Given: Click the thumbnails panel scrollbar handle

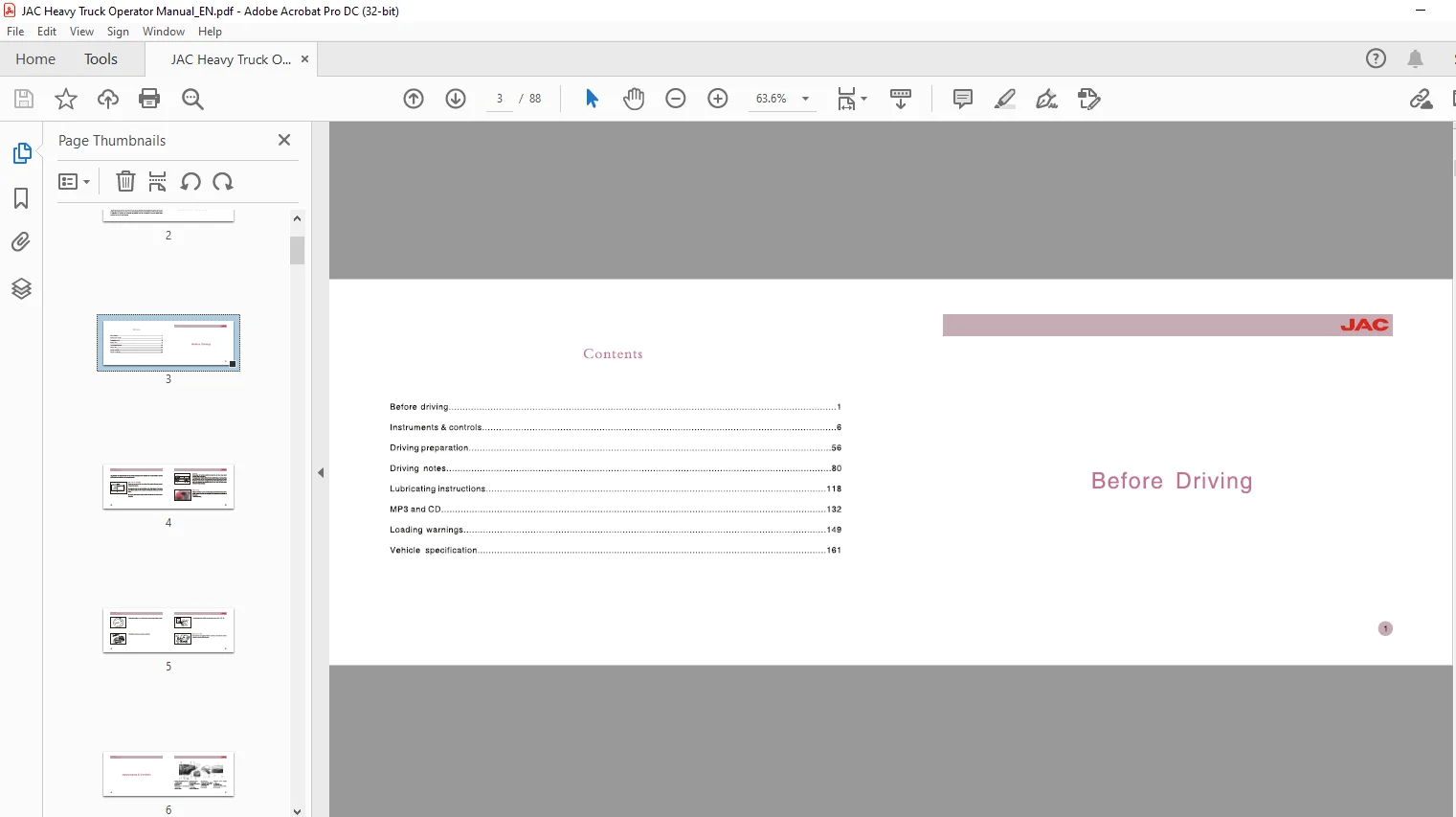Looking at the screenshot, I should [297, 250].
